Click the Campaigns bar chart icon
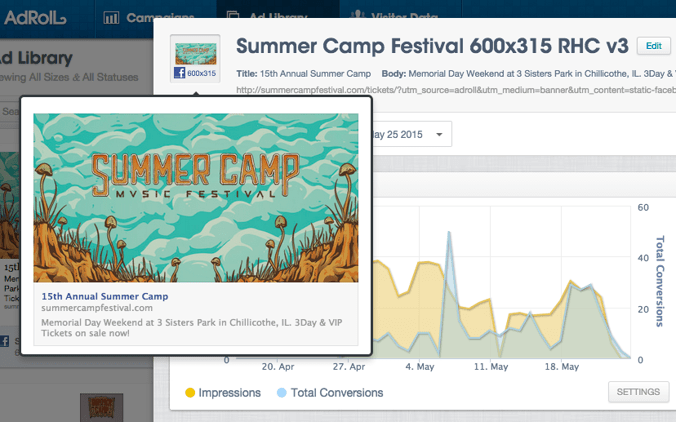The width and height of the screenshot is (676, 422). 111,18
